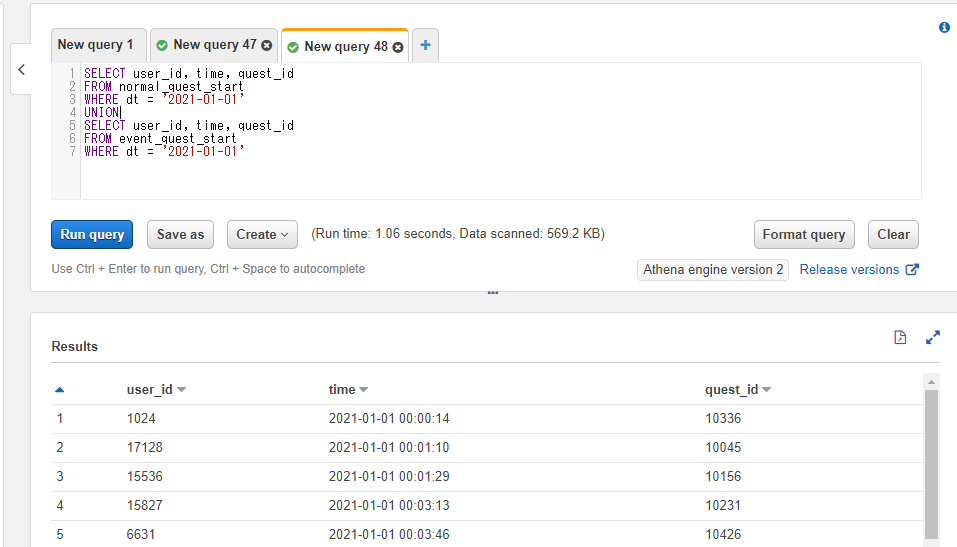The width and height of the screenshot is (957, 547).
Task: Select user_id value 6631
Action: coord(141,534)
